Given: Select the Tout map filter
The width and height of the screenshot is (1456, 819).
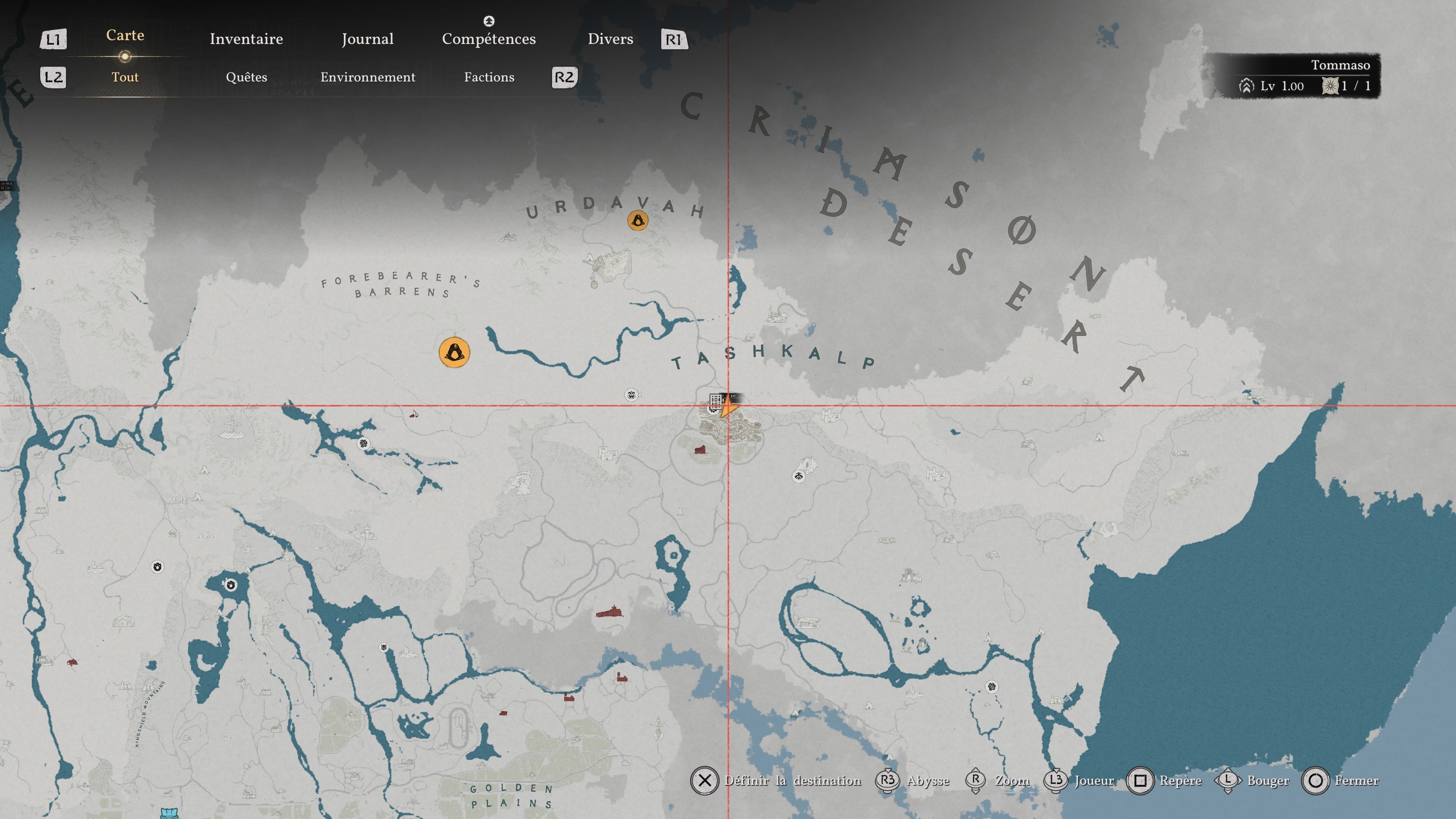Looking at the screenshot, I should 125,77.
